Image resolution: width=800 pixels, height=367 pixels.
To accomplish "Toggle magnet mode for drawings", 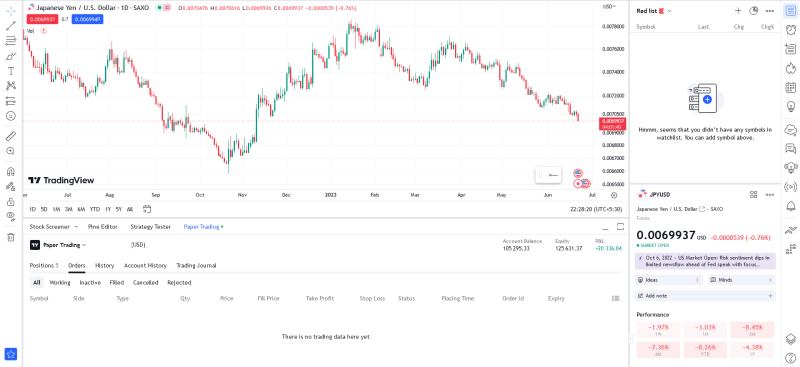I will pyautogui.click(x=11, y=171).
